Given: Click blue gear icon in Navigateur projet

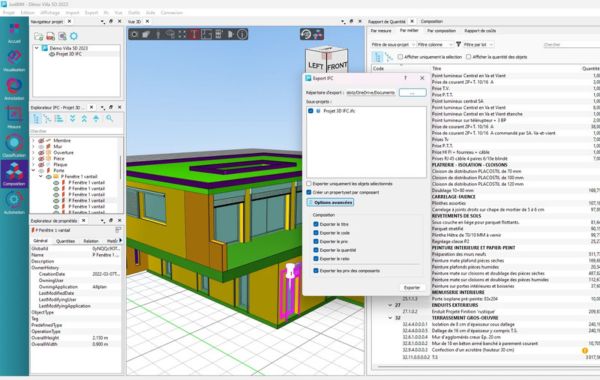Looking at the screenshot, I should (74, 36).
